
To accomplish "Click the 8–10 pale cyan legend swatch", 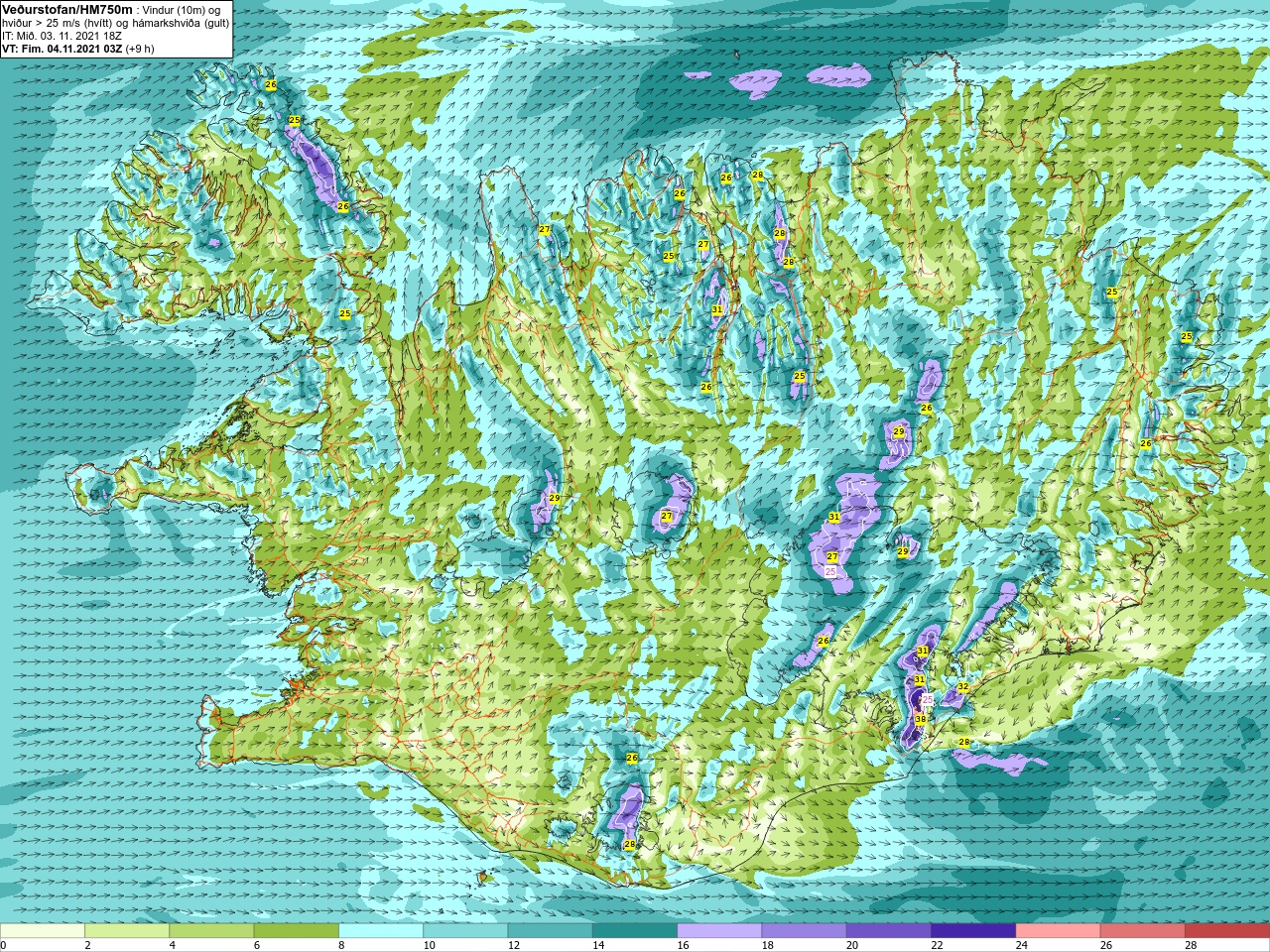I will (x=381, y=931).
